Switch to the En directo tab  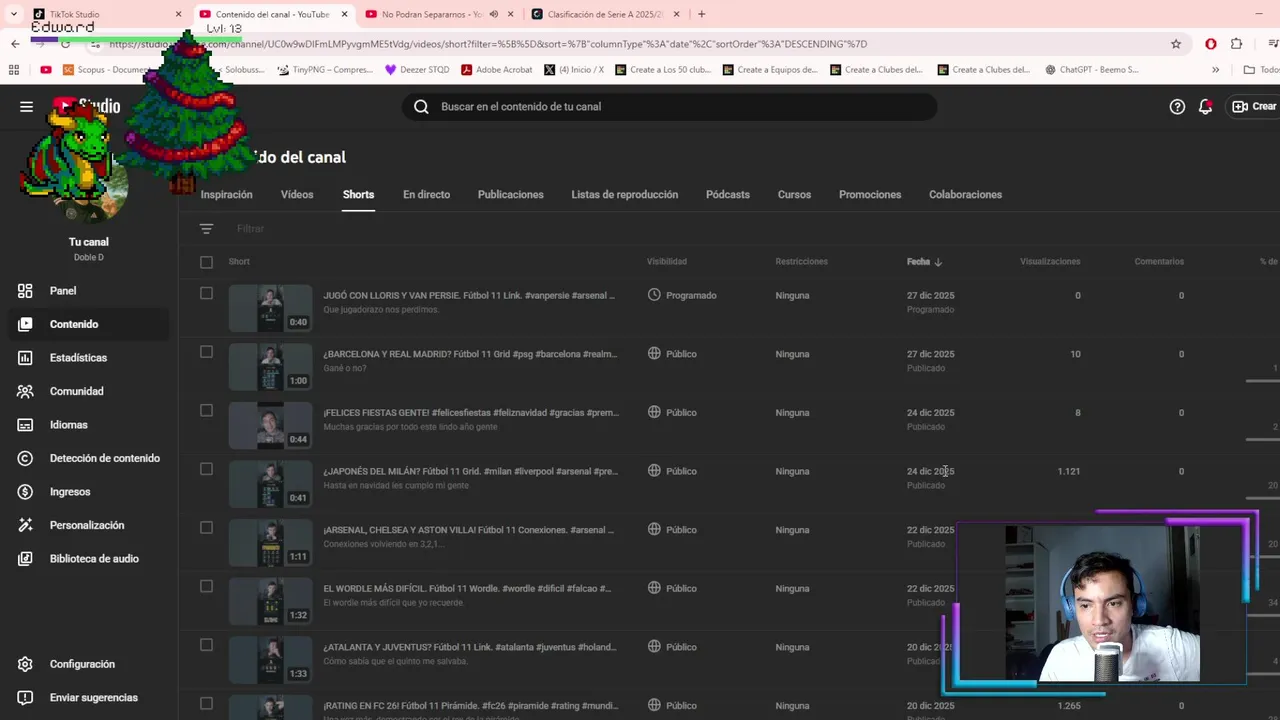(426, 195)
